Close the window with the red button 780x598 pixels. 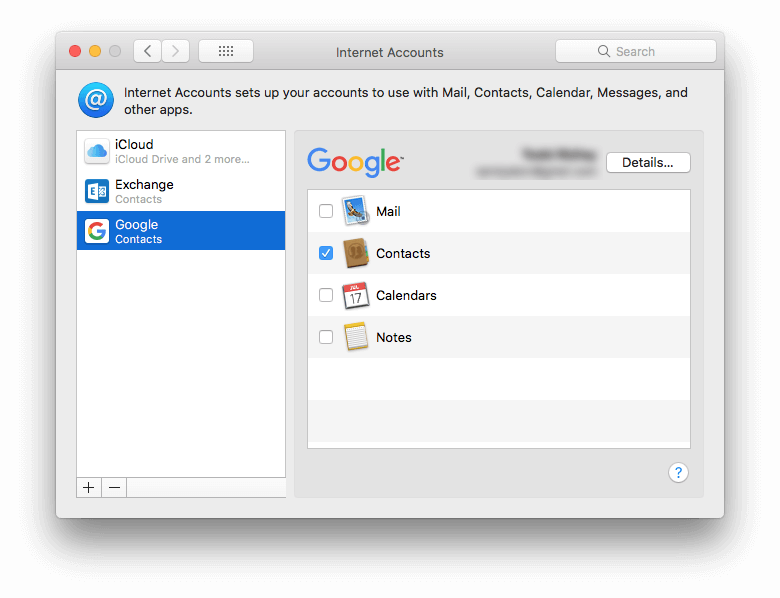click(75, 51)
